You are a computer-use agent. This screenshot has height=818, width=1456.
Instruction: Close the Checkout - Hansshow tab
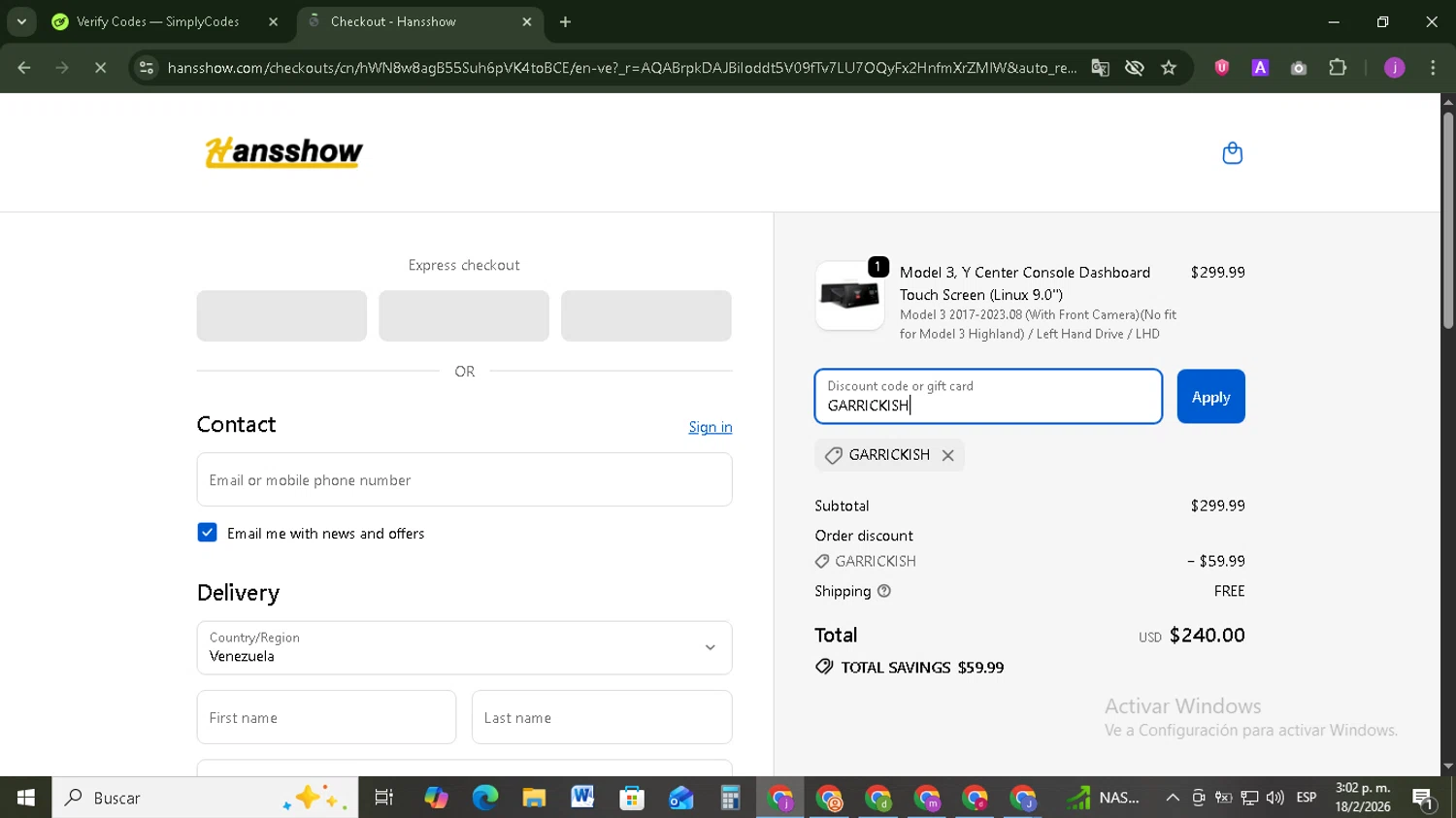(527, 21)
